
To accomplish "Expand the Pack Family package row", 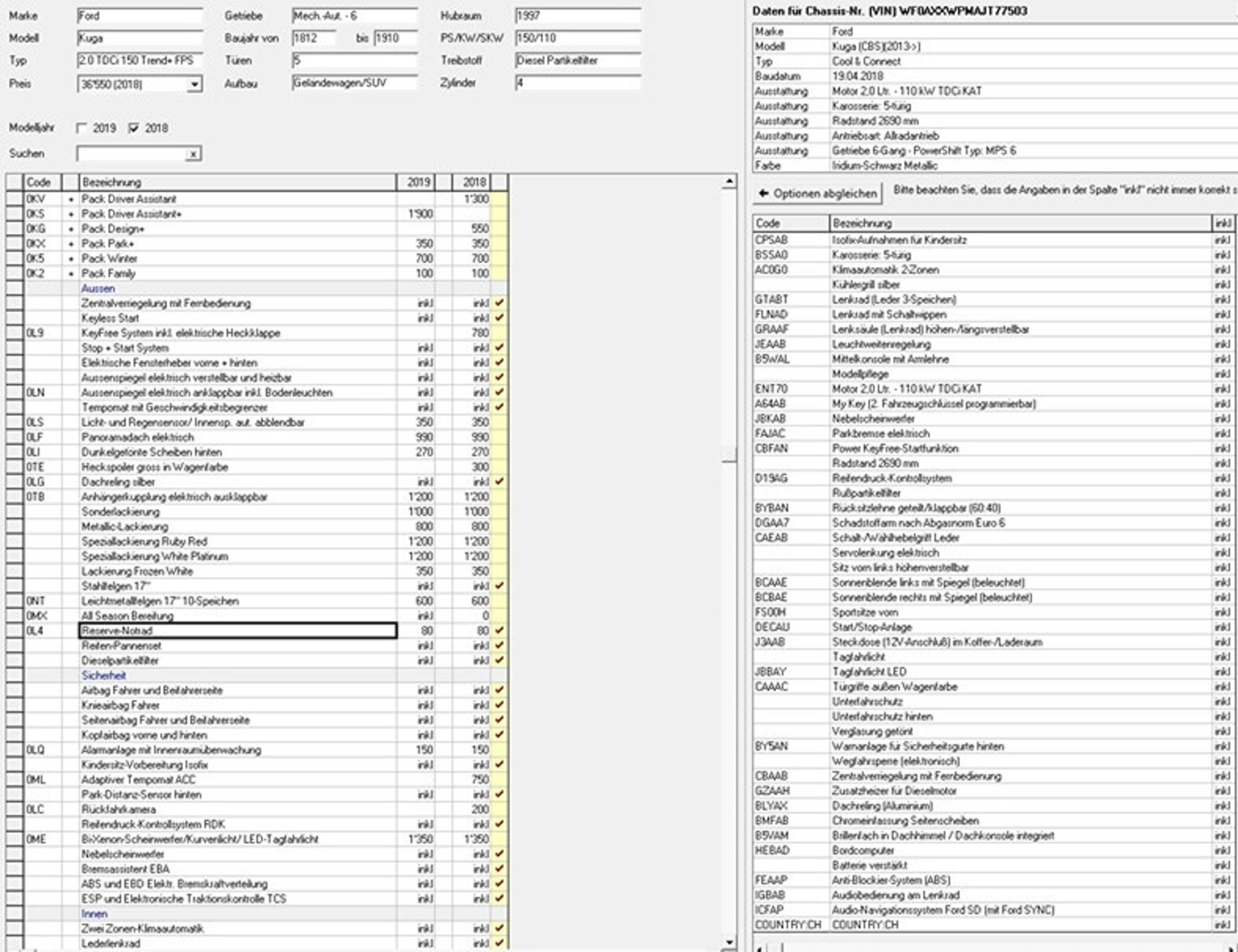I will click(71, 273).
